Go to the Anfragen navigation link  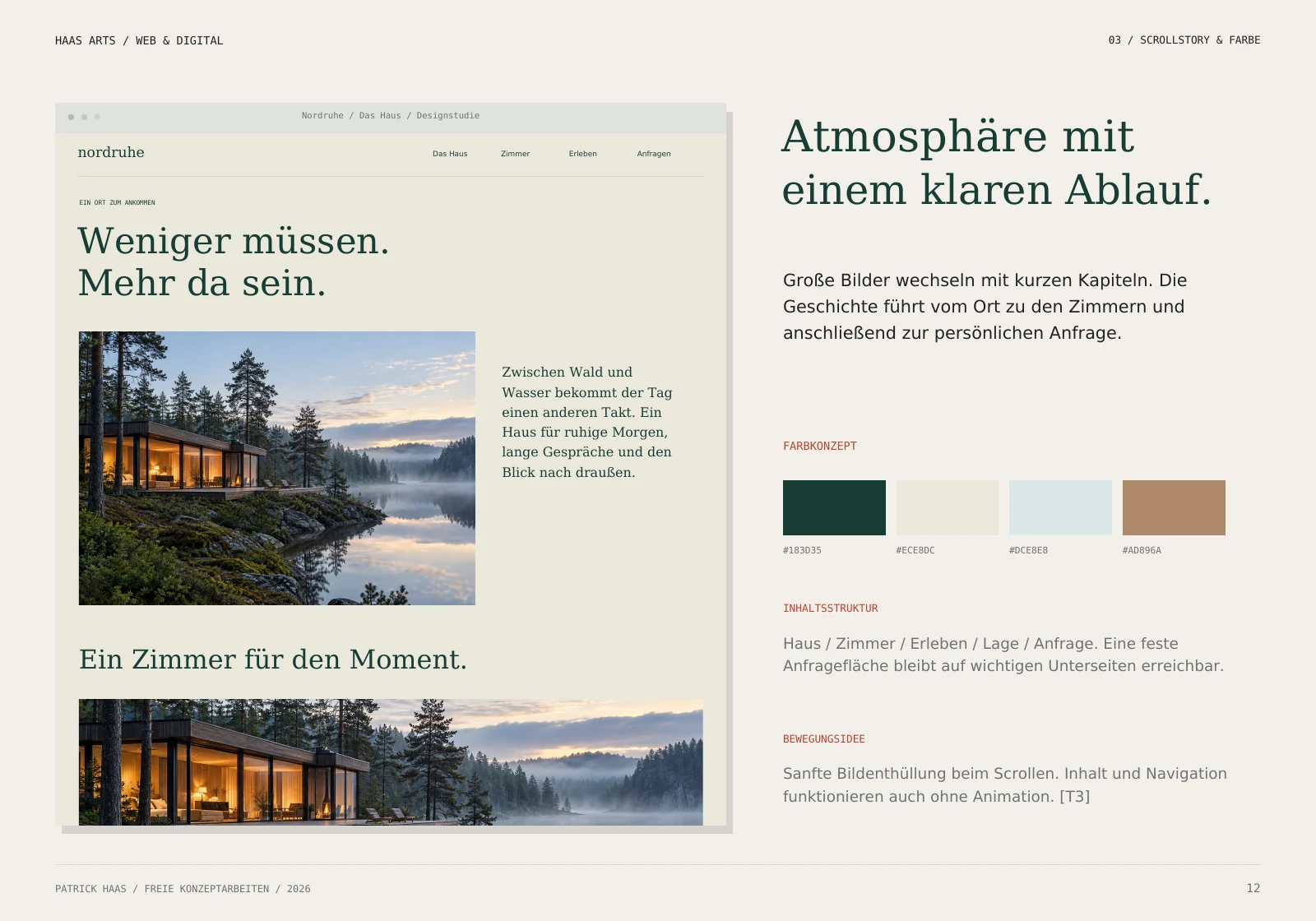tap(654, 154)
